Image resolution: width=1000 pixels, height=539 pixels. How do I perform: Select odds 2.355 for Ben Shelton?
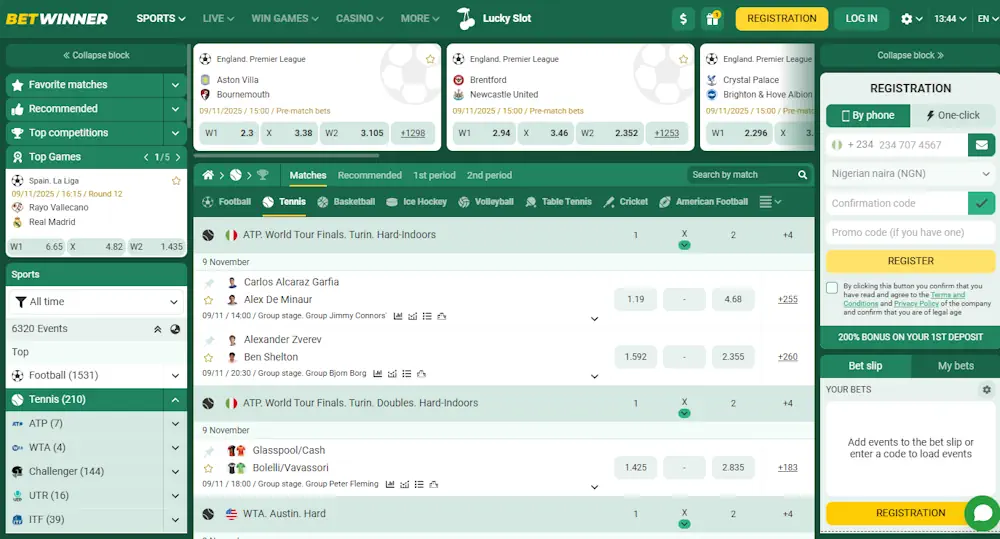pos(733,357)
